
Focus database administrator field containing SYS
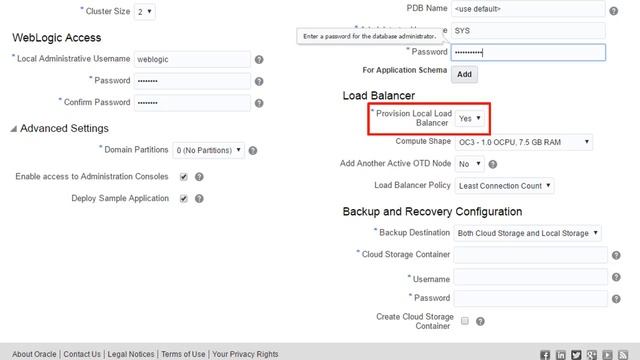pos(528,31)
